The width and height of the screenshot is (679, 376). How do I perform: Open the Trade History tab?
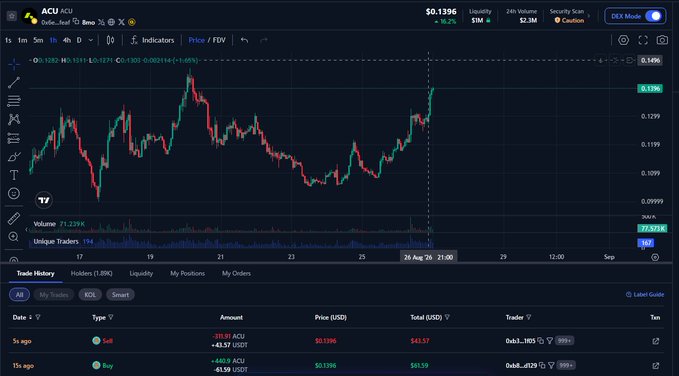pyautogui.click(x=36, y=273)
